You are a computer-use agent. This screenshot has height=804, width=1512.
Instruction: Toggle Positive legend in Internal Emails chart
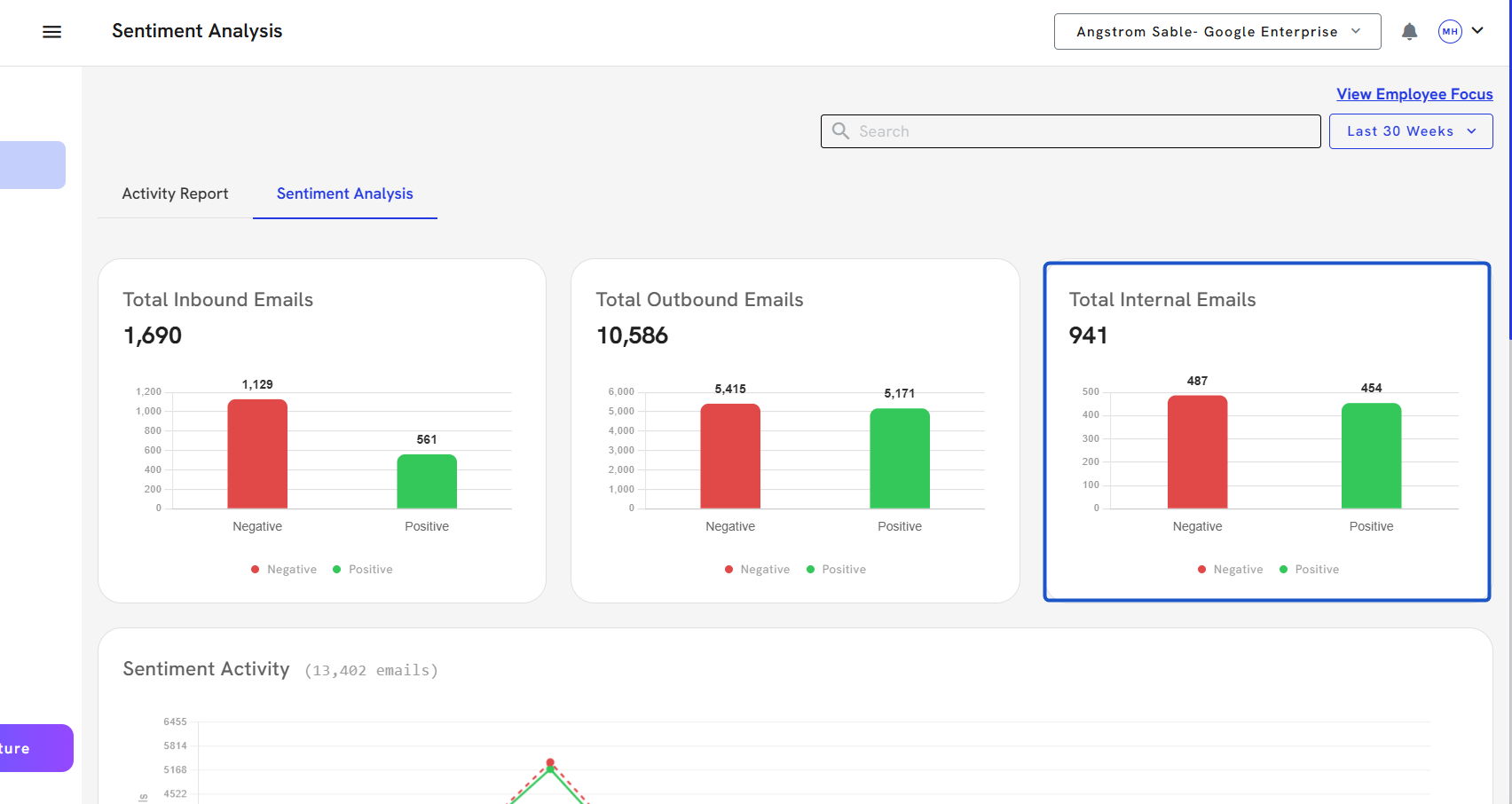1309,570
